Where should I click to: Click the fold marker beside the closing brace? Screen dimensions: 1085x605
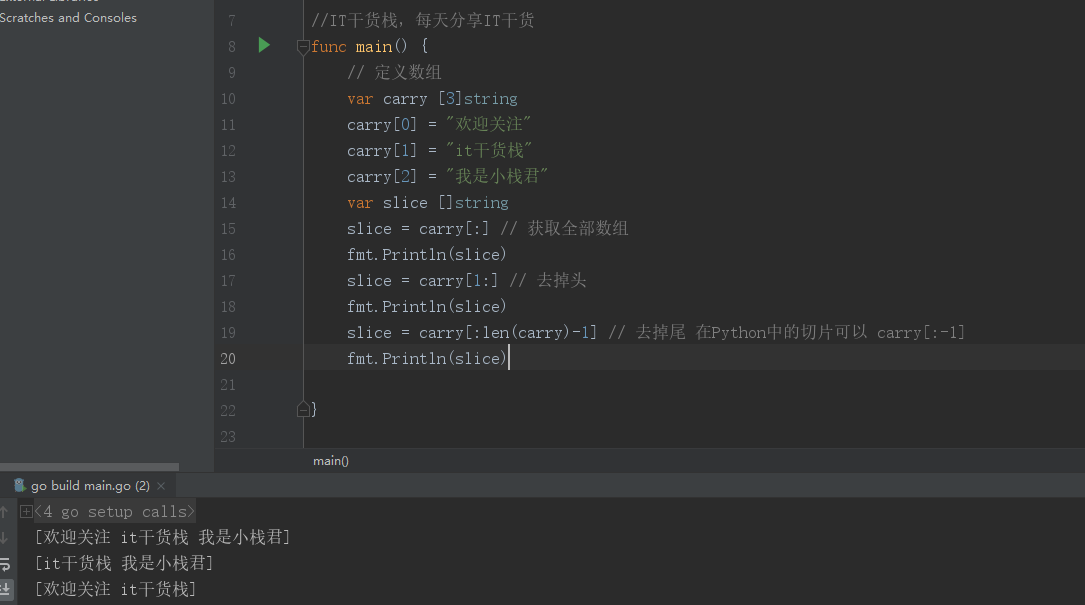click(302, 408)
